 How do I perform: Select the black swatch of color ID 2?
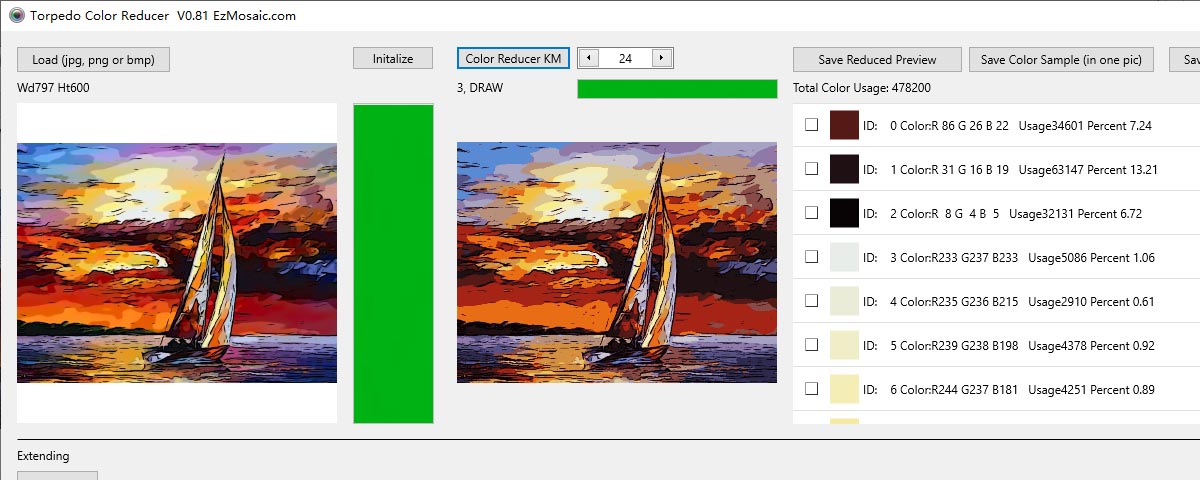pos(845,213)
